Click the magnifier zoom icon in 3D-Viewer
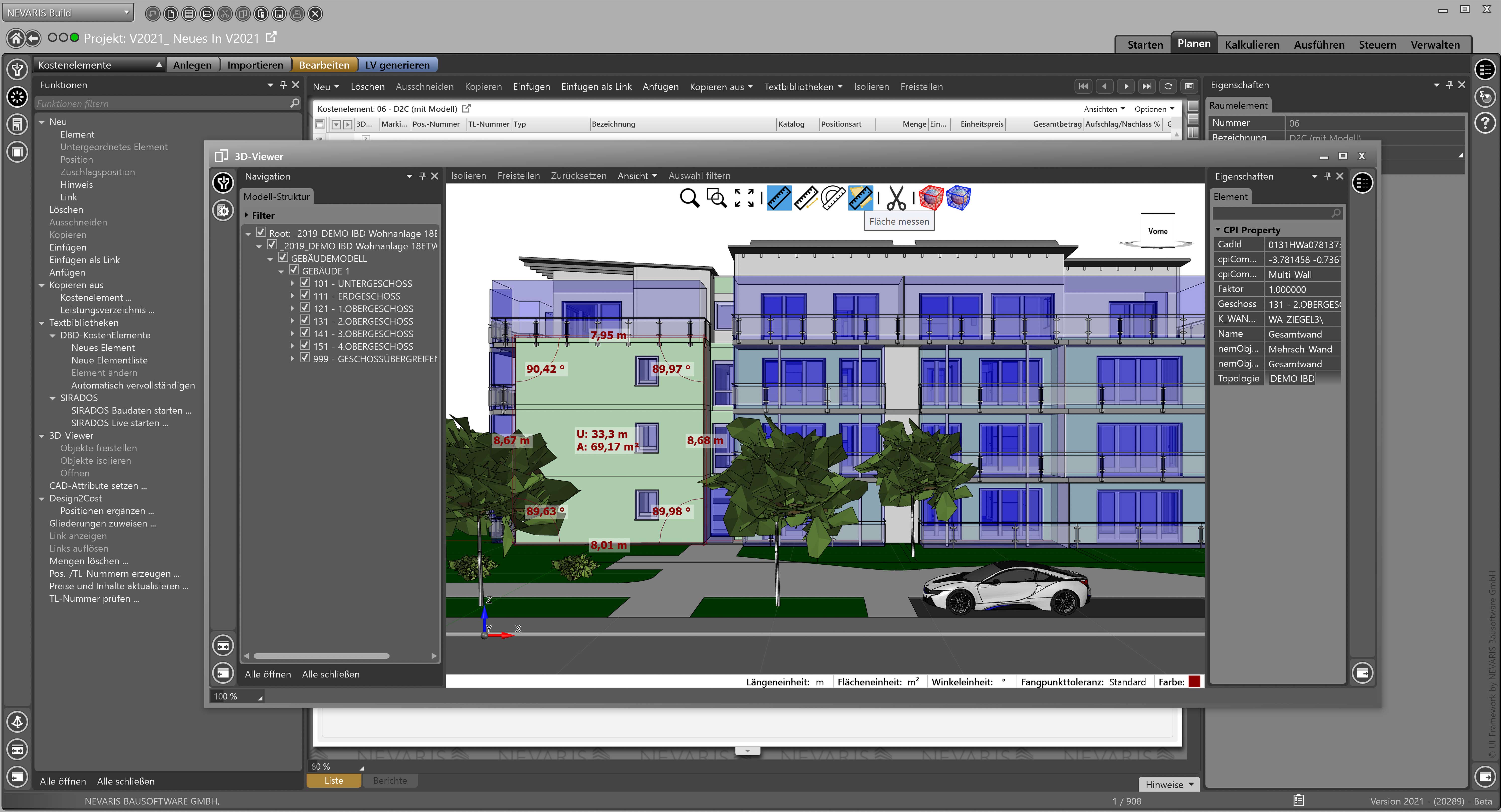Image resolution: width=1501 pixels, height=812 pixels. pyautogui.click(x=689, y=198)
